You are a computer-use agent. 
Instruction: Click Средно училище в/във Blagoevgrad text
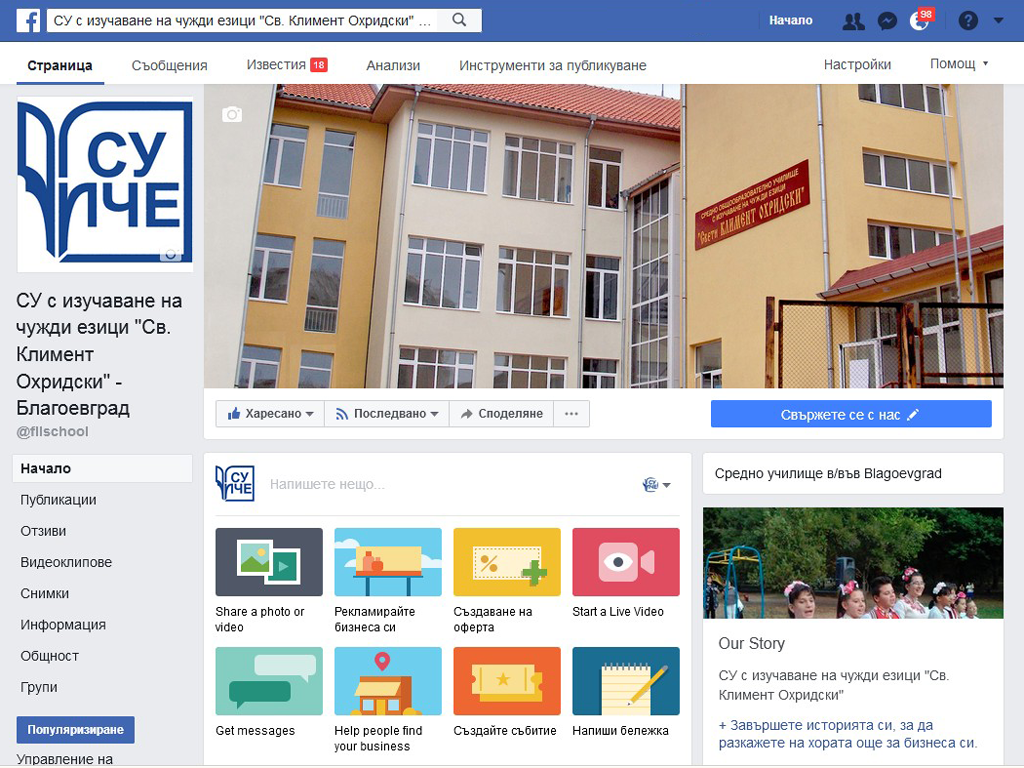828,473
